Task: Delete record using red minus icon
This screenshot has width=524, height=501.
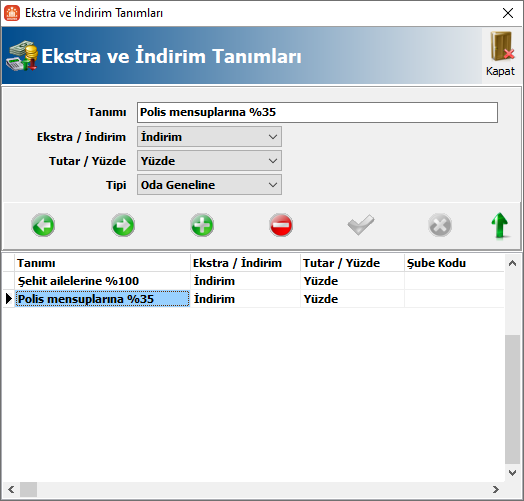Action: (x=281, y=225)
